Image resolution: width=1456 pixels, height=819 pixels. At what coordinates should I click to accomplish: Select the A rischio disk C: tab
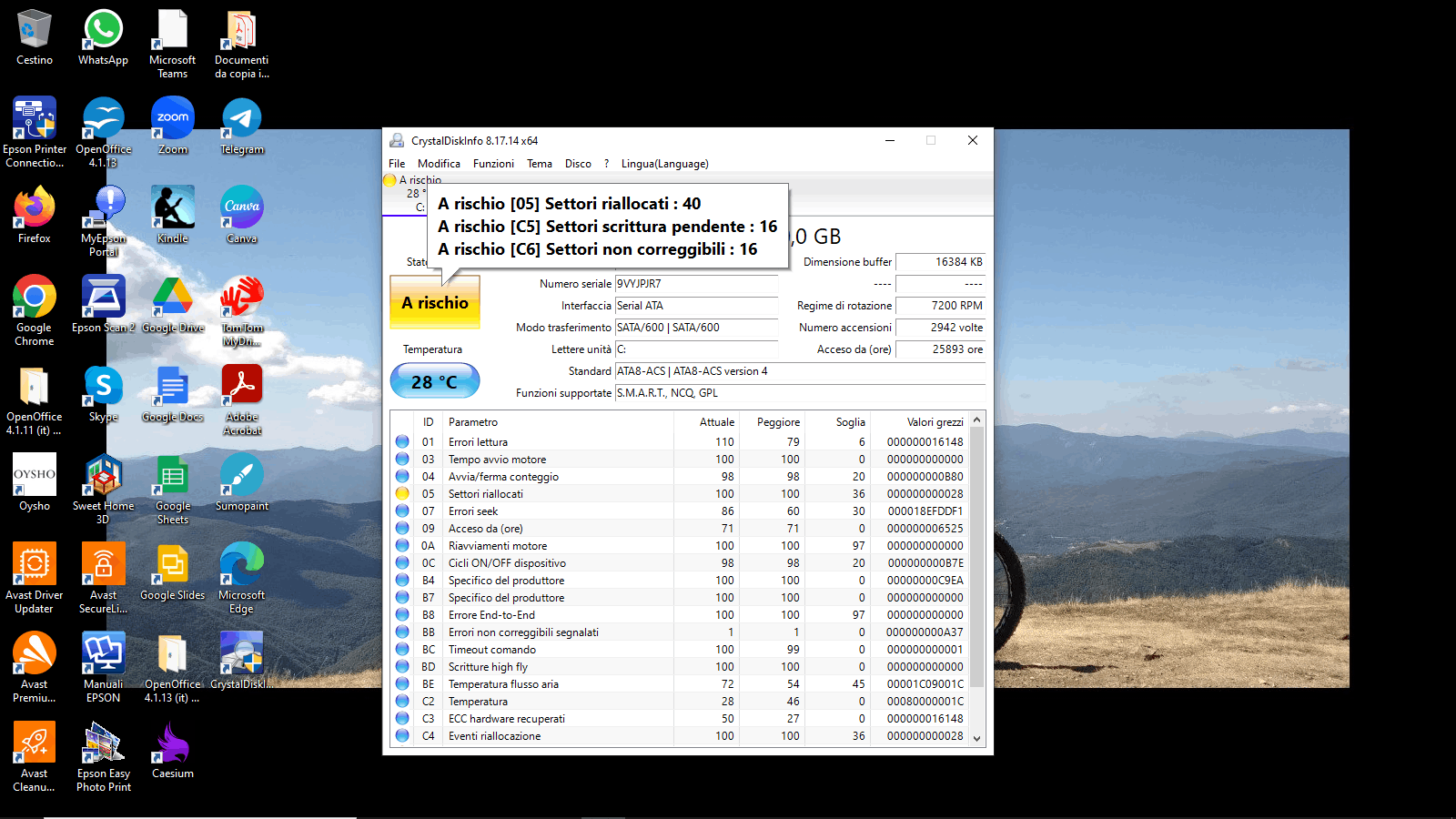pyautogui.click(x=405, y=194)
